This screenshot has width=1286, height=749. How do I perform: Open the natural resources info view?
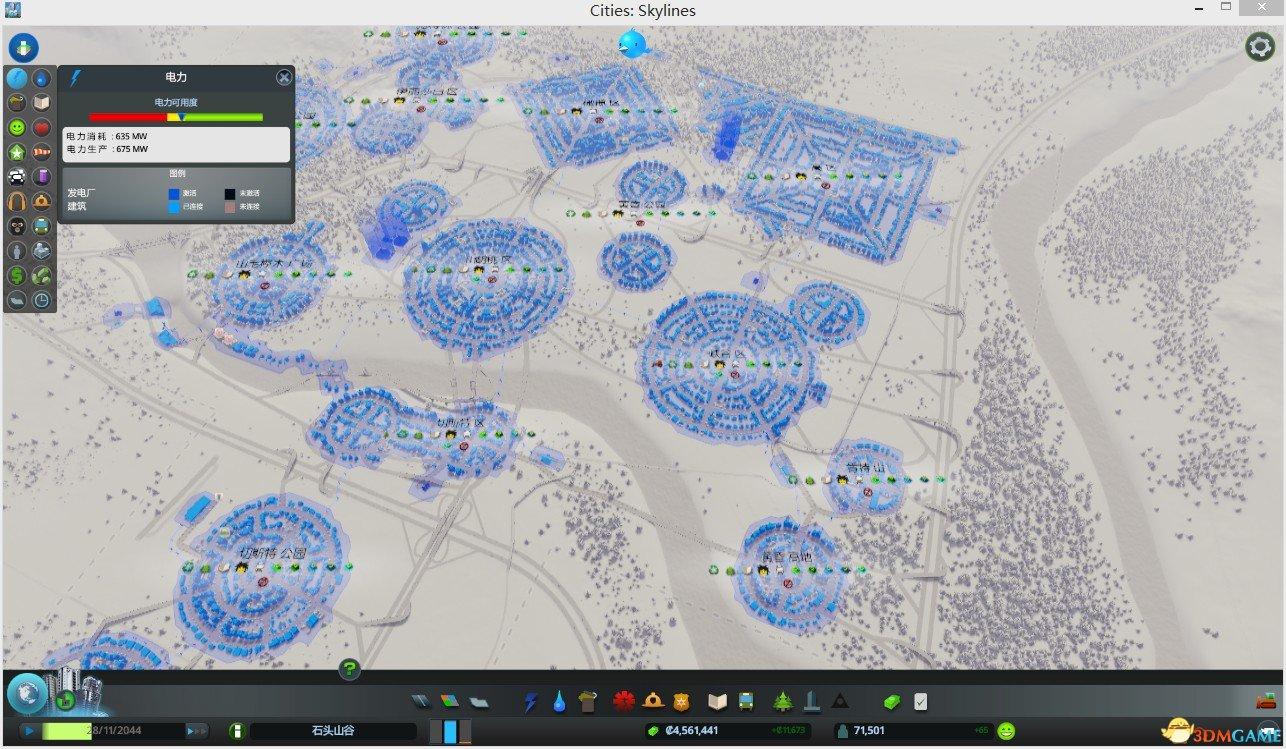tap(42, 276)
